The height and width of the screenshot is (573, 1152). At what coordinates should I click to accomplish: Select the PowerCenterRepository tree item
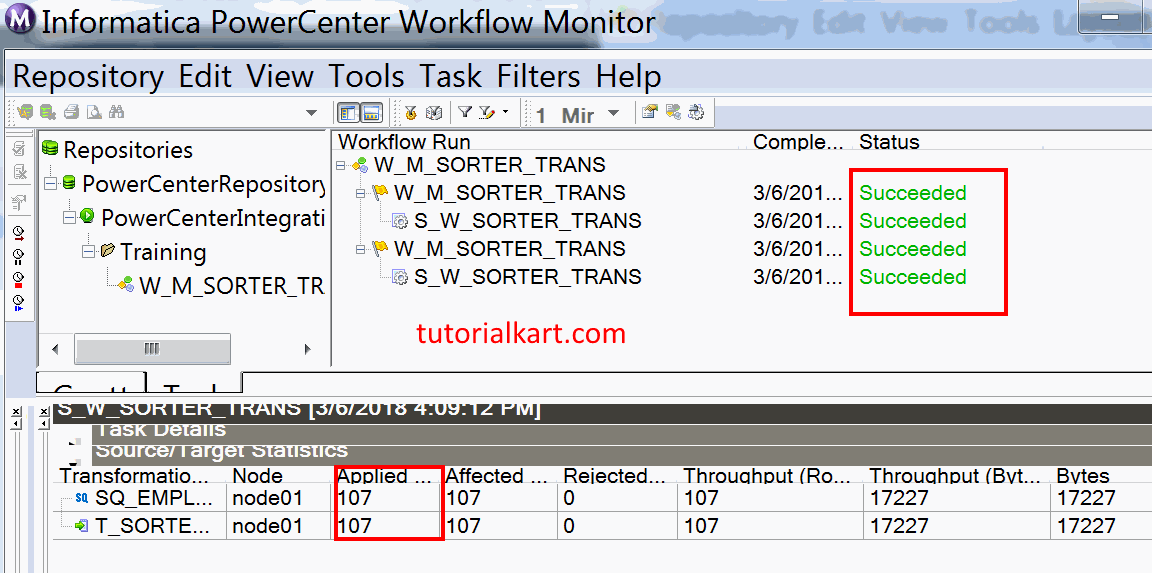(x=204, y=184)
